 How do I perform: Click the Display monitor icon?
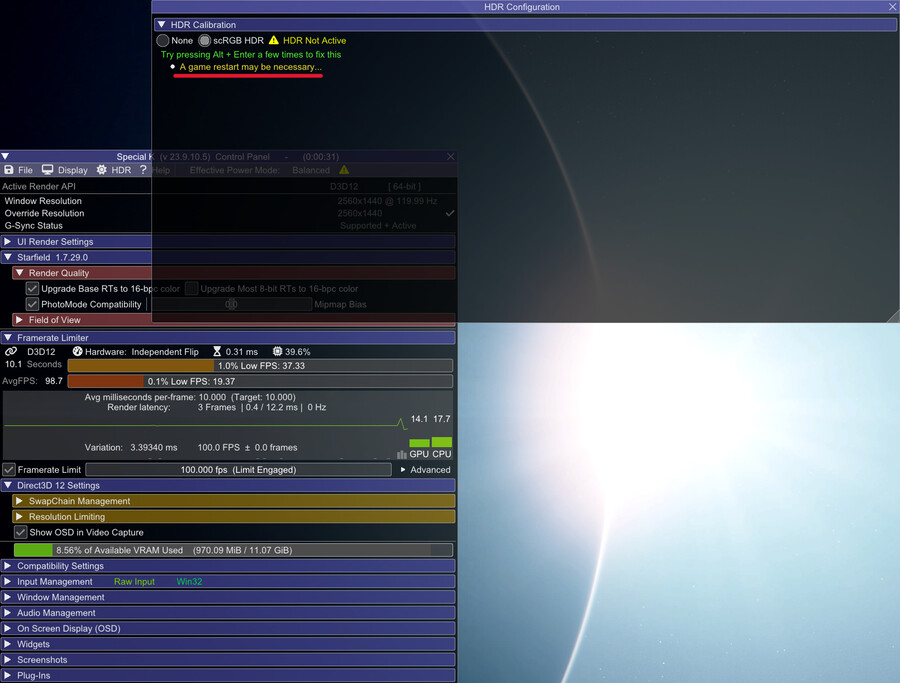(x=47, y=170)
